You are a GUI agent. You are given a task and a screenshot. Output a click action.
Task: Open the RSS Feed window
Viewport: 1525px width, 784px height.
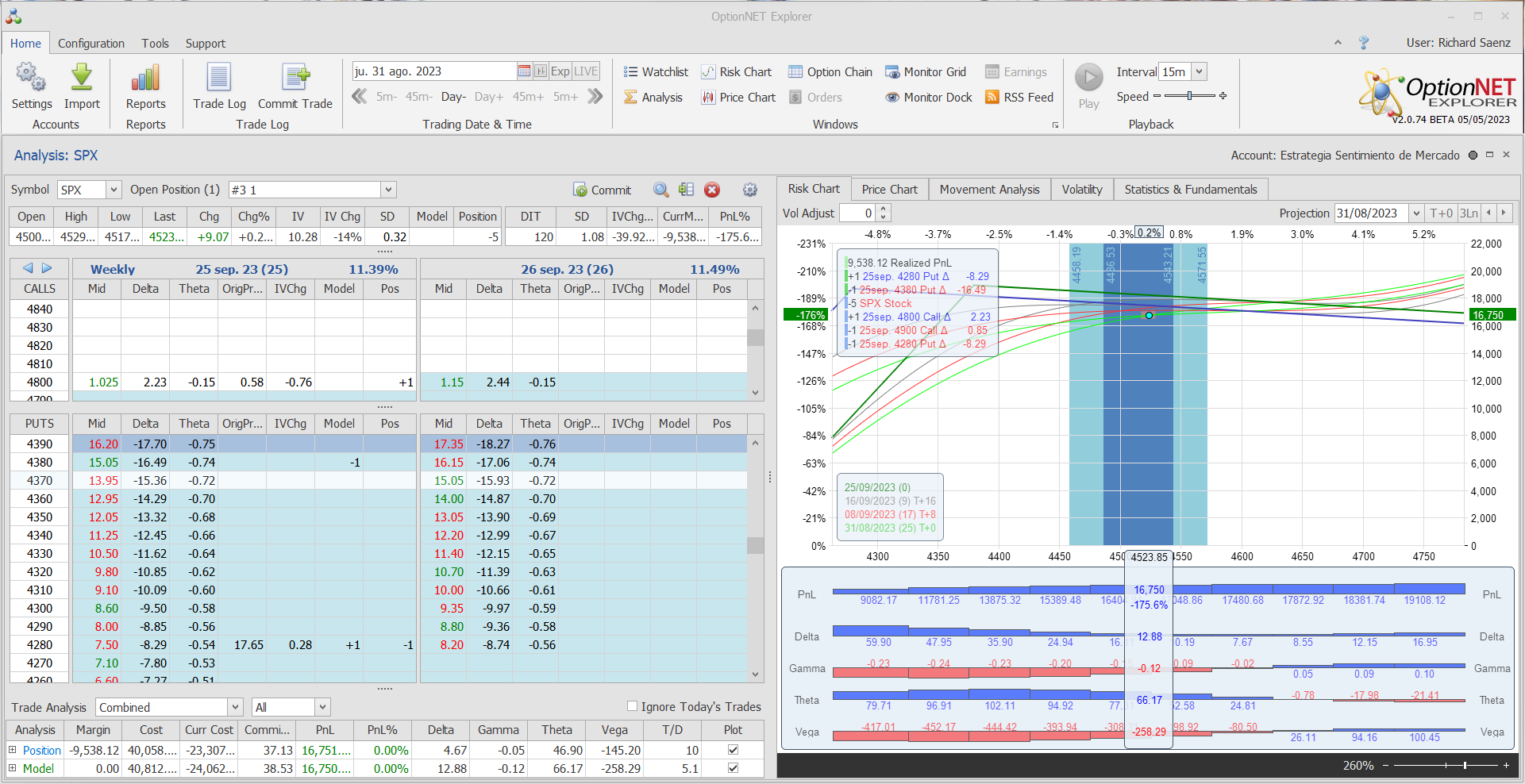pyautogui.click(x=1019, y=98)
